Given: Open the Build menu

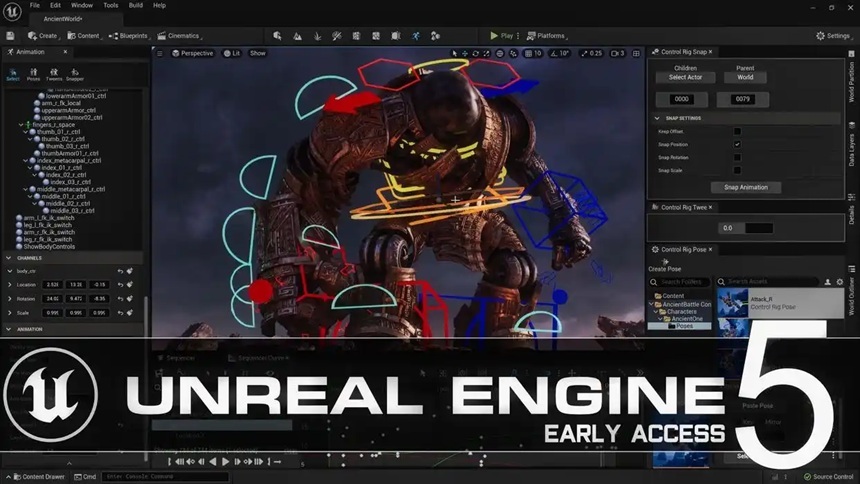Looking at the screenshot, I should pos(135,5).
